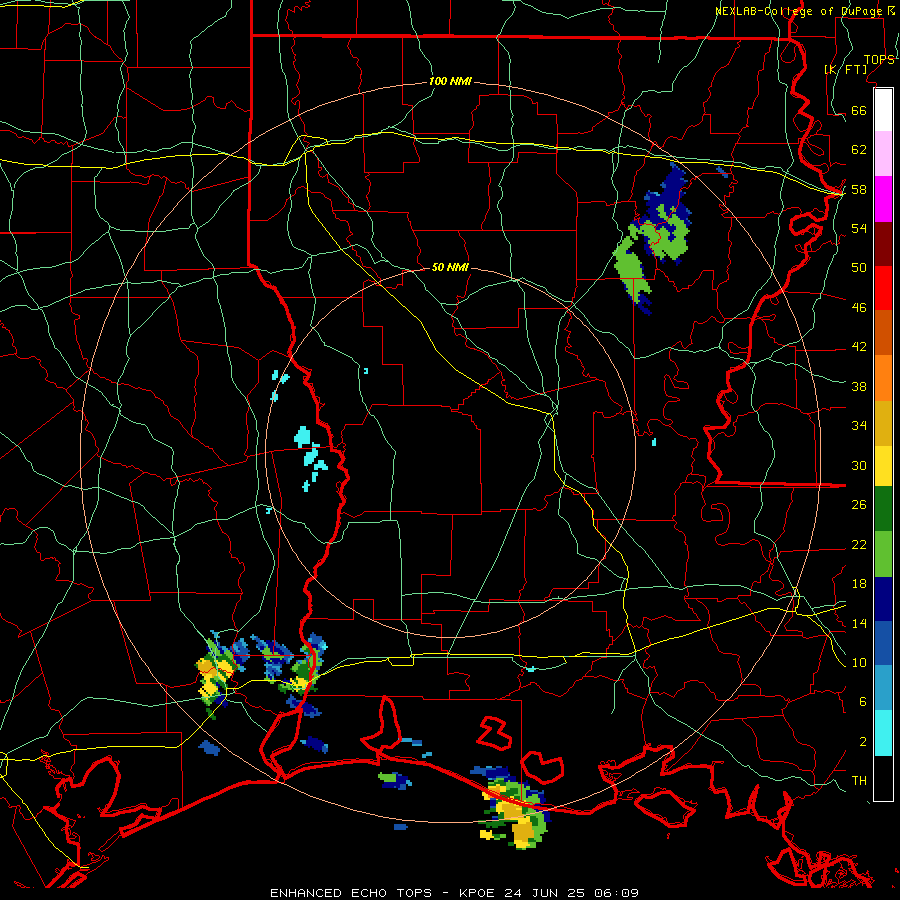900x900 pixels.
Task: Click the navy 14-18 kft legend swatch
Action: (x=883, y=599)
